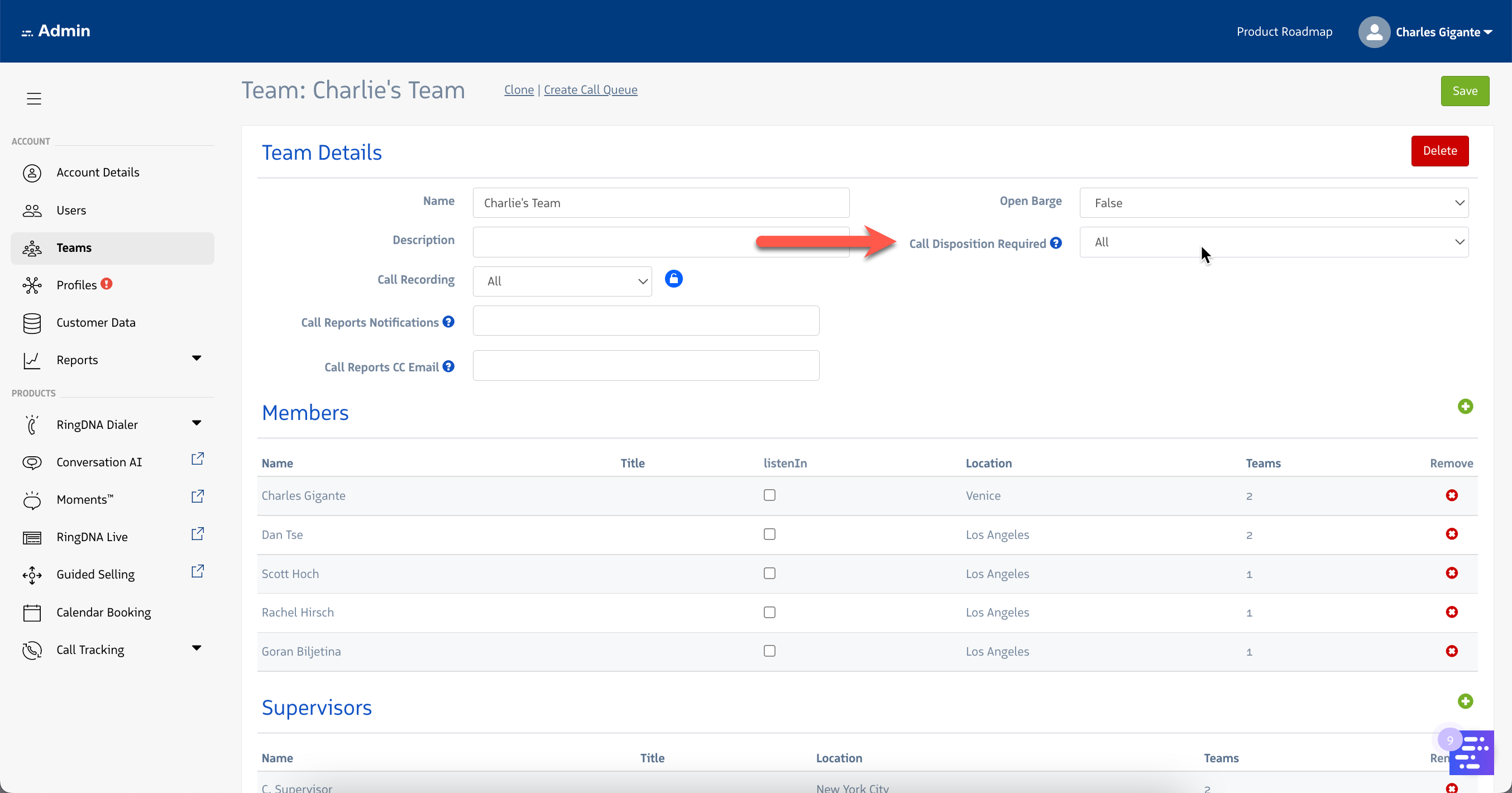
Task: Open the Users page in sidebar
Action: point(71,210)
